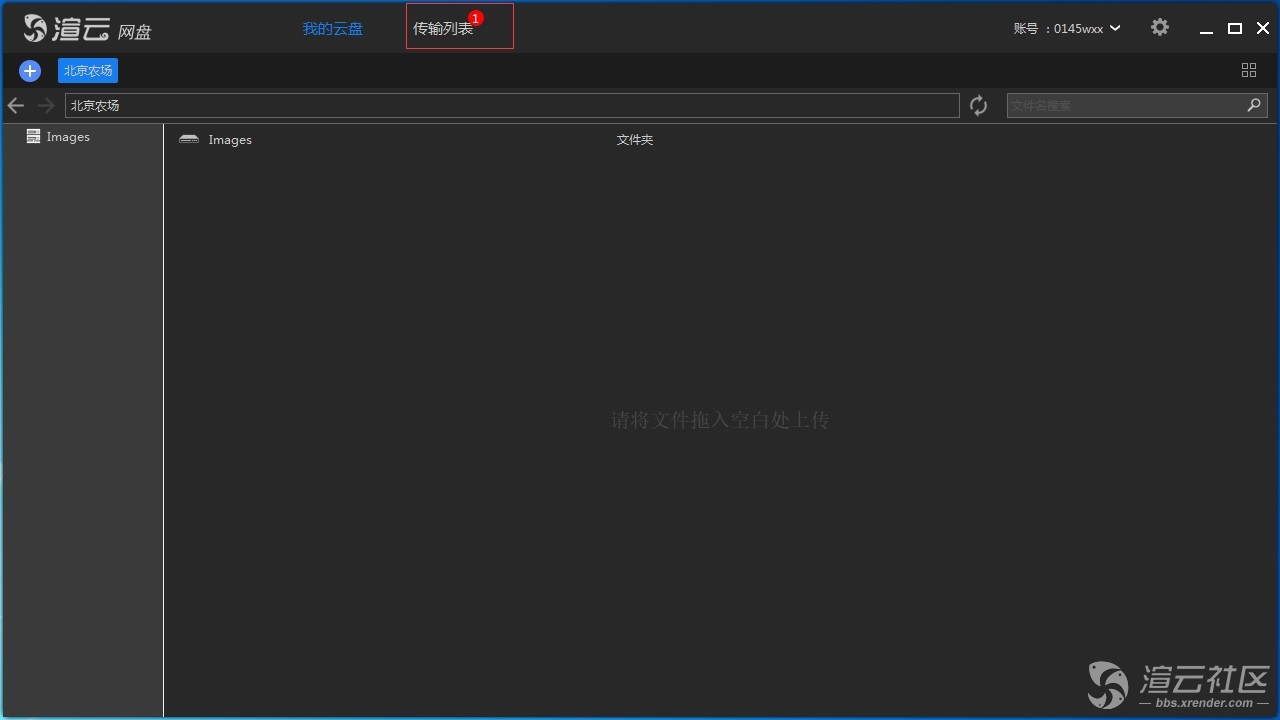Switch to the 传输列表 tab
Image resolution: width=1280 pixels, height=720 pixels.
click(443, 29)
